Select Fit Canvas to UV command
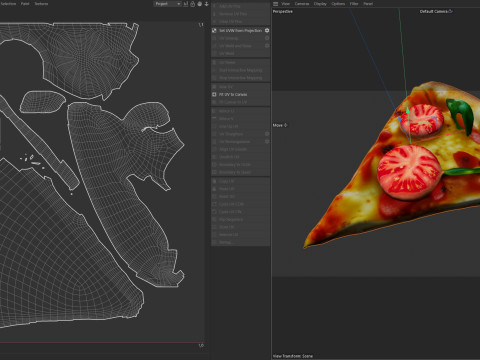This screenshot has width=480, height=360. click(x=240, y=102)
